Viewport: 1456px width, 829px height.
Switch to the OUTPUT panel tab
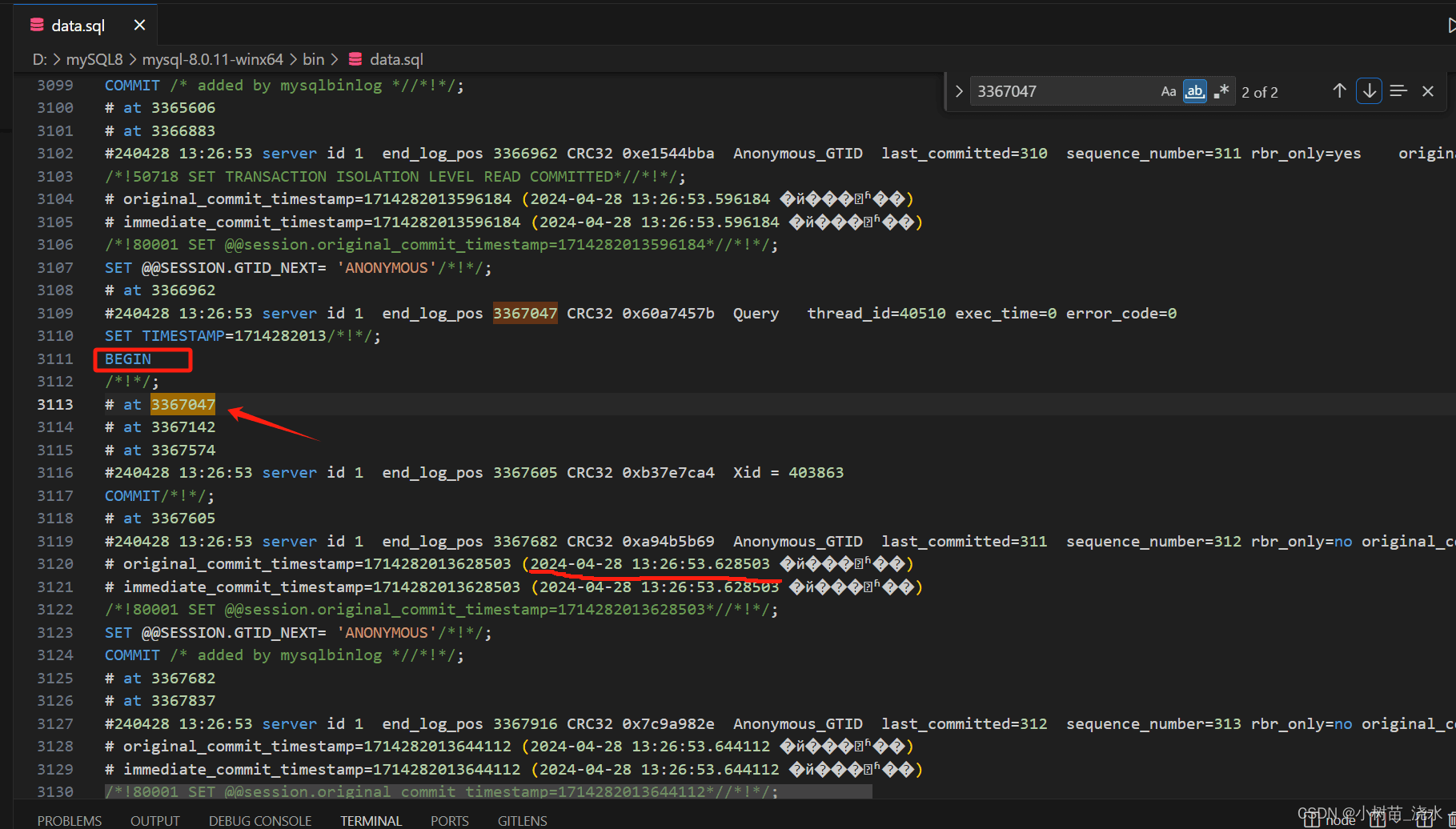coord(155,820)
